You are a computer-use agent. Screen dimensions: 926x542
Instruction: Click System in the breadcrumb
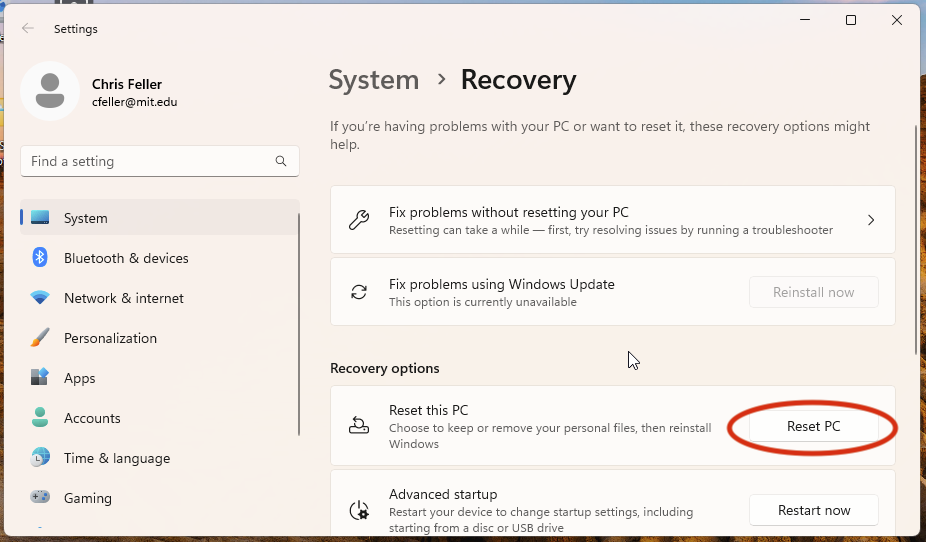pos(374,80)
